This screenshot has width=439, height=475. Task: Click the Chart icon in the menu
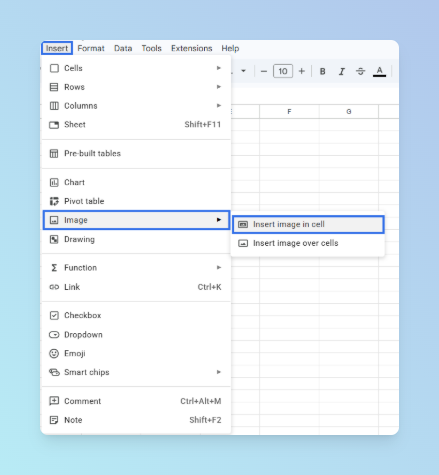coord(54,183)
